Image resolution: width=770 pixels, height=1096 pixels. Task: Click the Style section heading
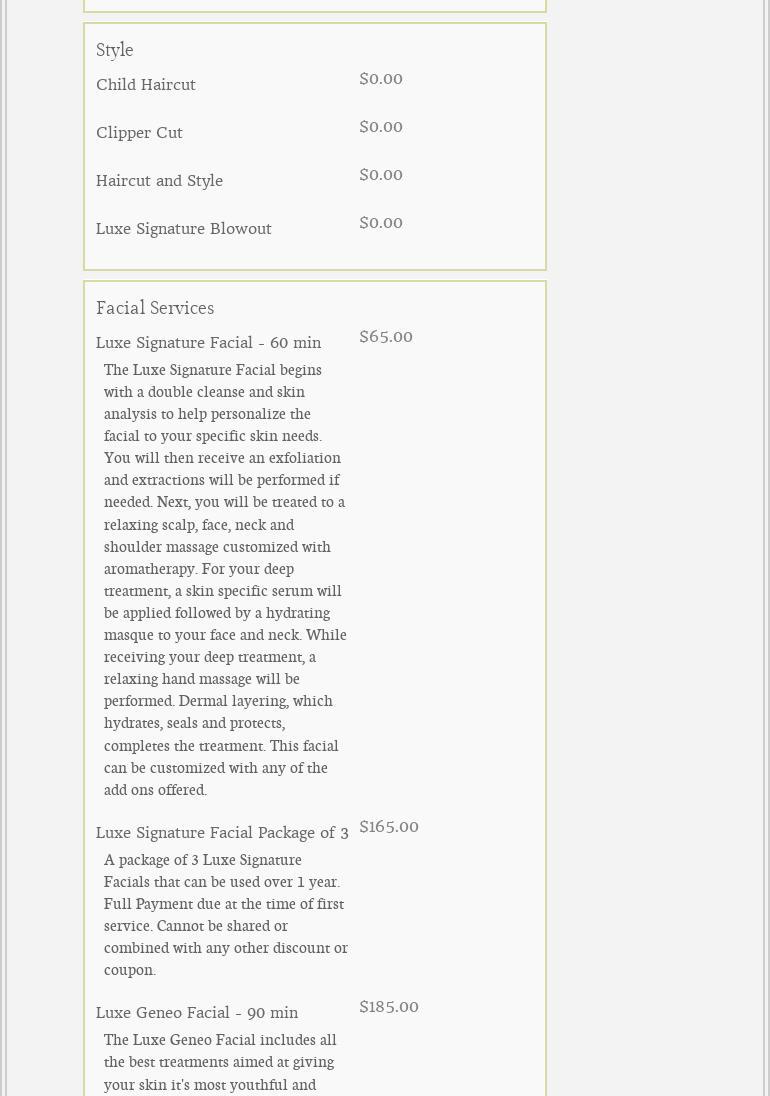point(115,50)
